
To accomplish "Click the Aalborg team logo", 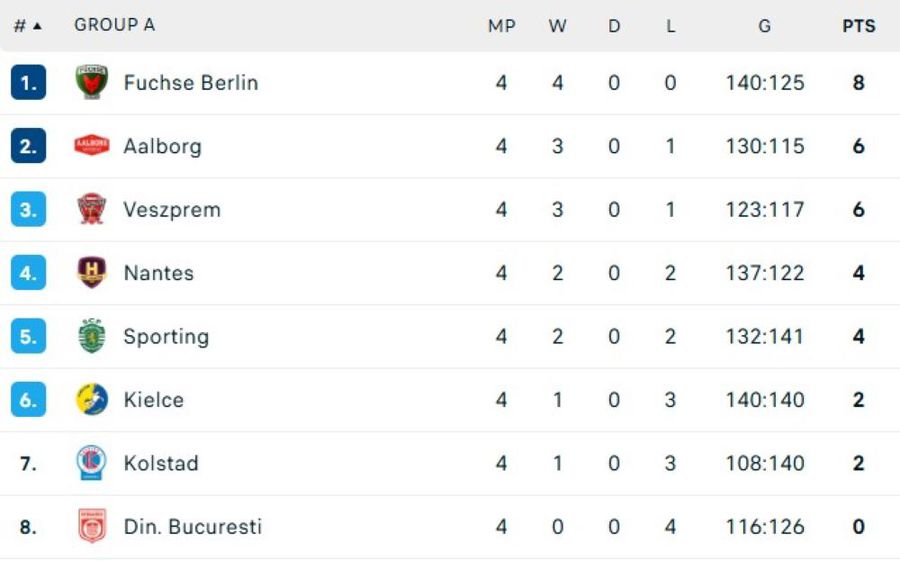I will pyautogui.click(x=92, y=146).
